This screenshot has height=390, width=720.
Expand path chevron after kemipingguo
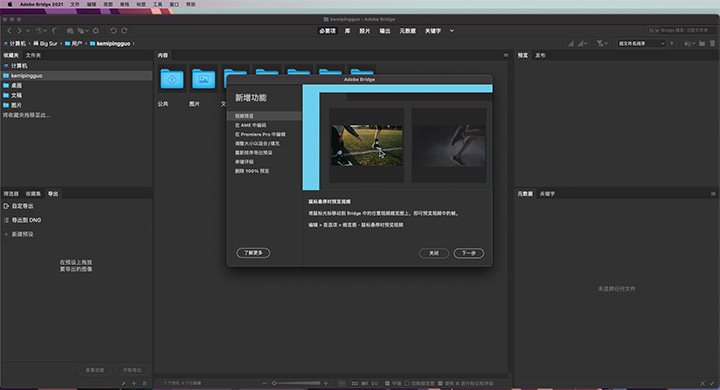tap(134, 44)
